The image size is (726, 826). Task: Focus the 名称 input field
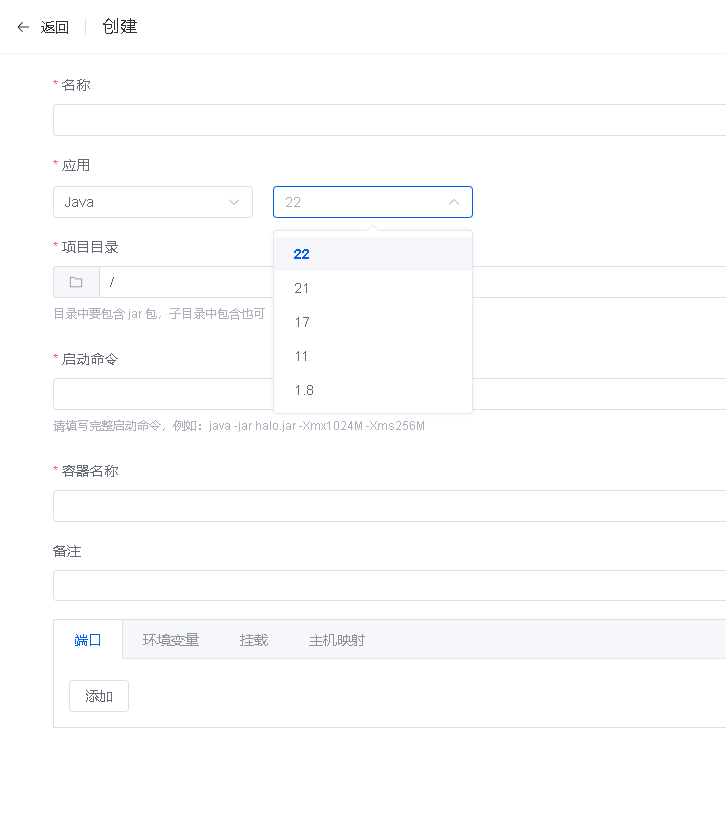click(x=390, y=120)
